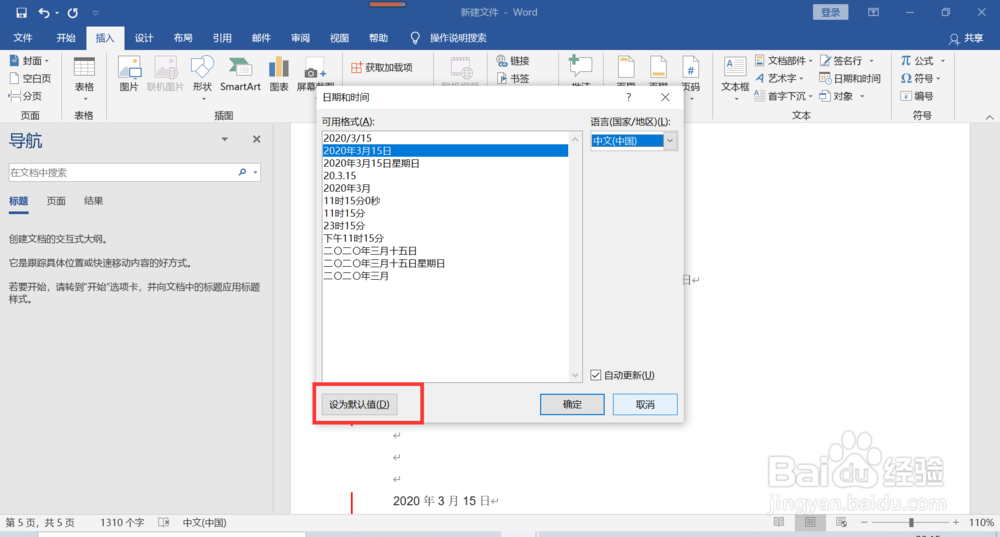1000x537 pixels.
Task: Insert a SmartArt graphic
Action: (240, 73)
